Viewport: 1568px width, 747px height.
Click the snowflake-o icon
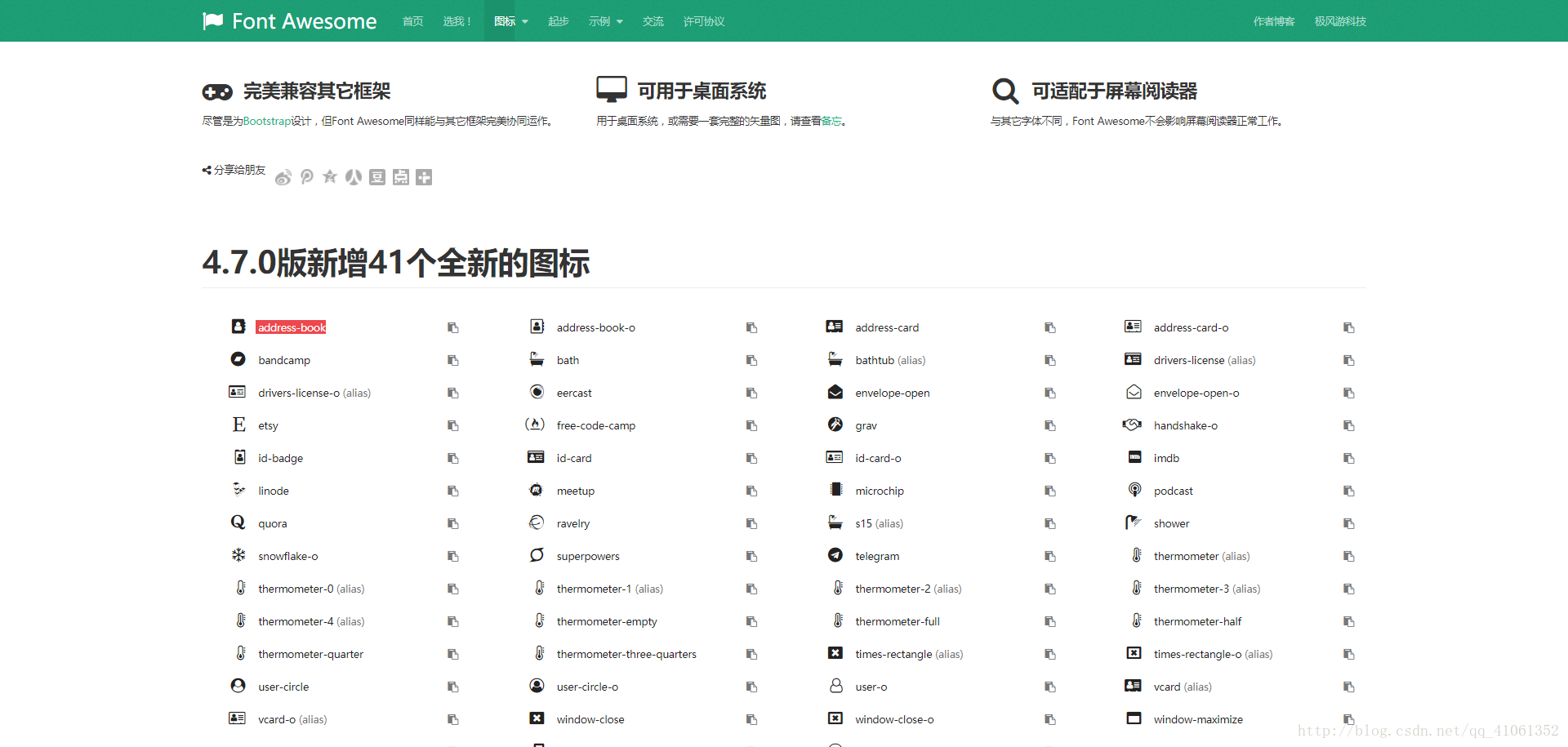point(238,555)
